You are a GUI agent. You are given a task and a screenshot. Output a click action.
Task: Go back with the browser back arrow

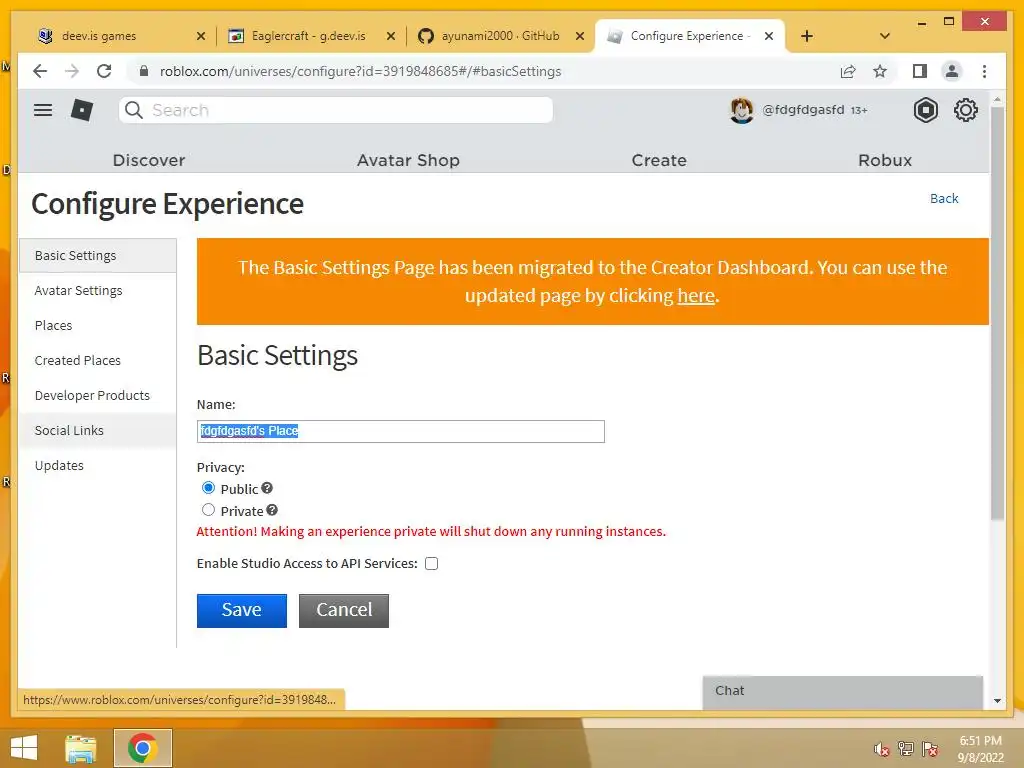point(40,71)
